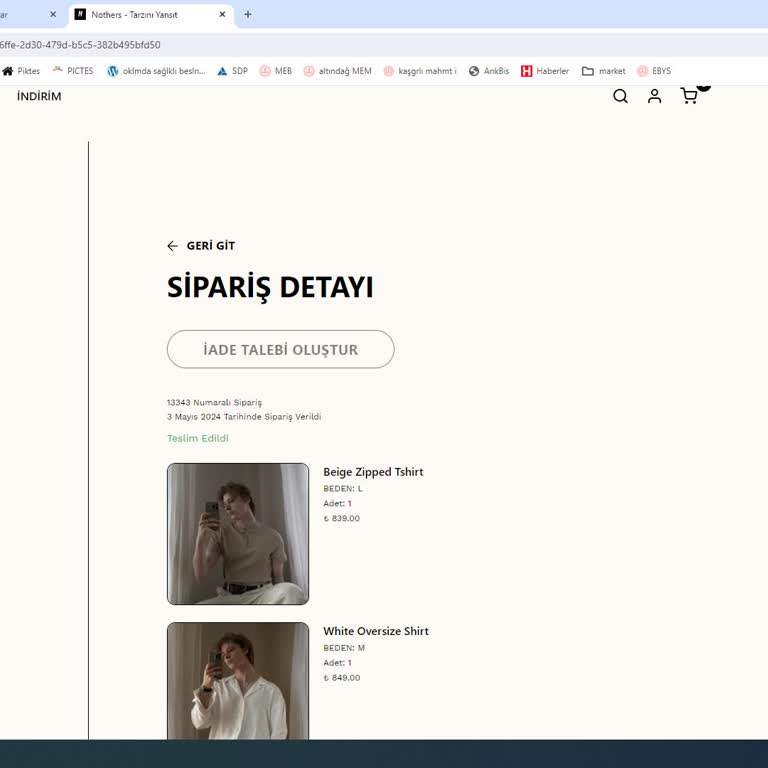Screen dimensions: 768x768
Task: Click the BEDEN: M size text
Action: point(344,648)
